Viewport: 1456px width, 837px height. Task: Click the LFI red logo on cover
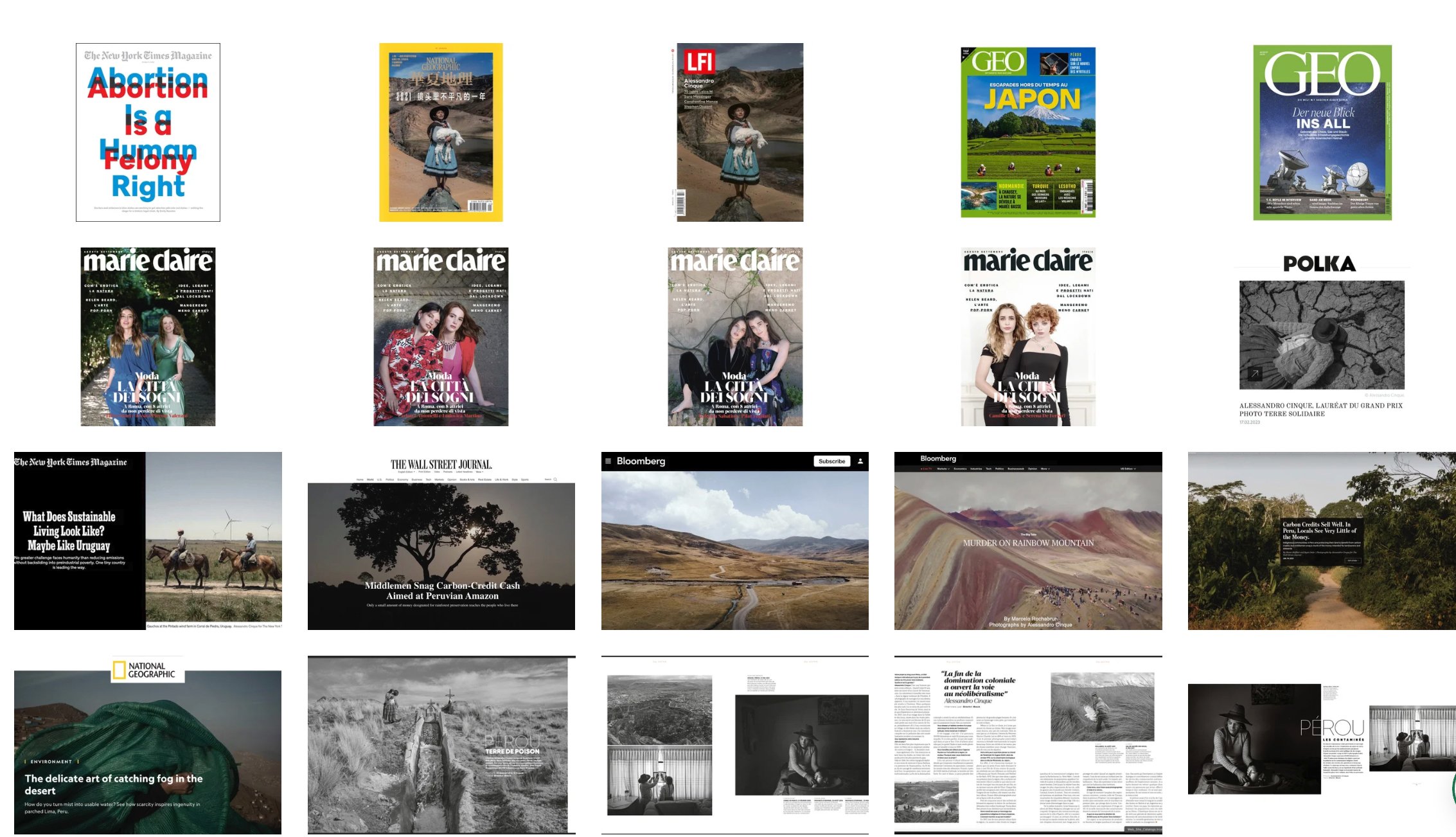pos(698,62)
